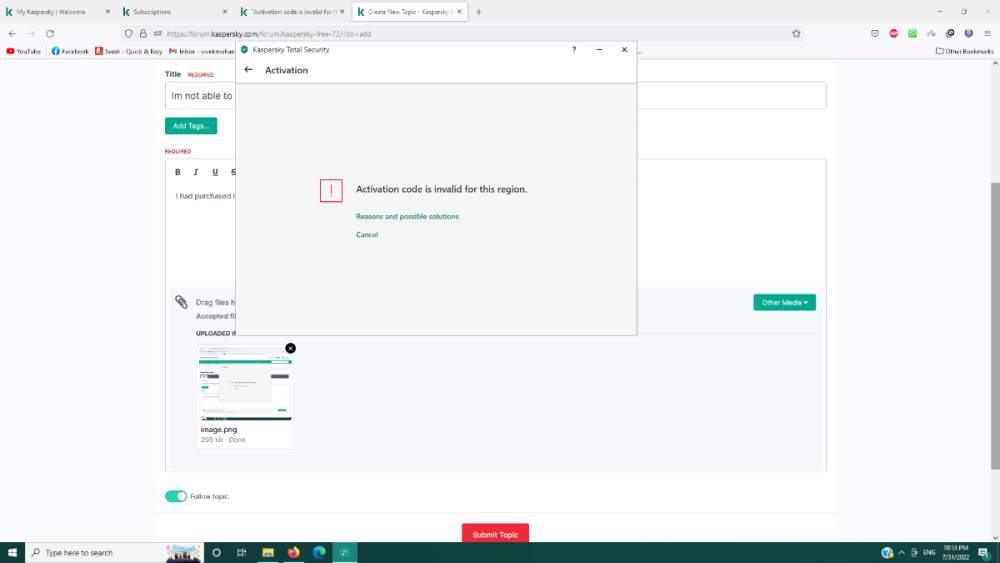Open Microsoft Edge from the taskbar
The height and width of the screenshot is (563, 1000).
pyautogui.click(x=319, y=553)
